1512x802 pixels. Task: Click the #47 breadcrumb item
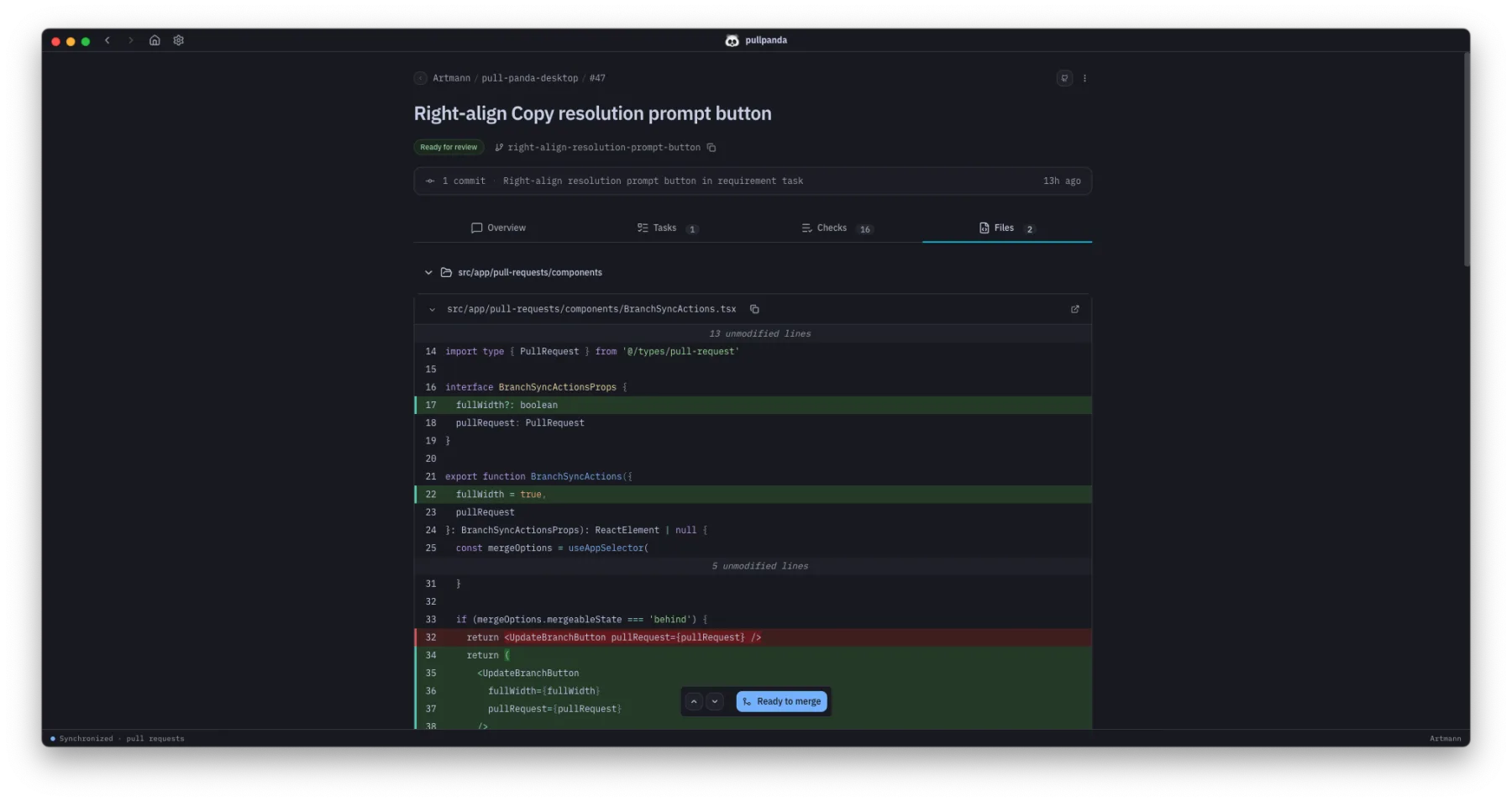(597, 78)
